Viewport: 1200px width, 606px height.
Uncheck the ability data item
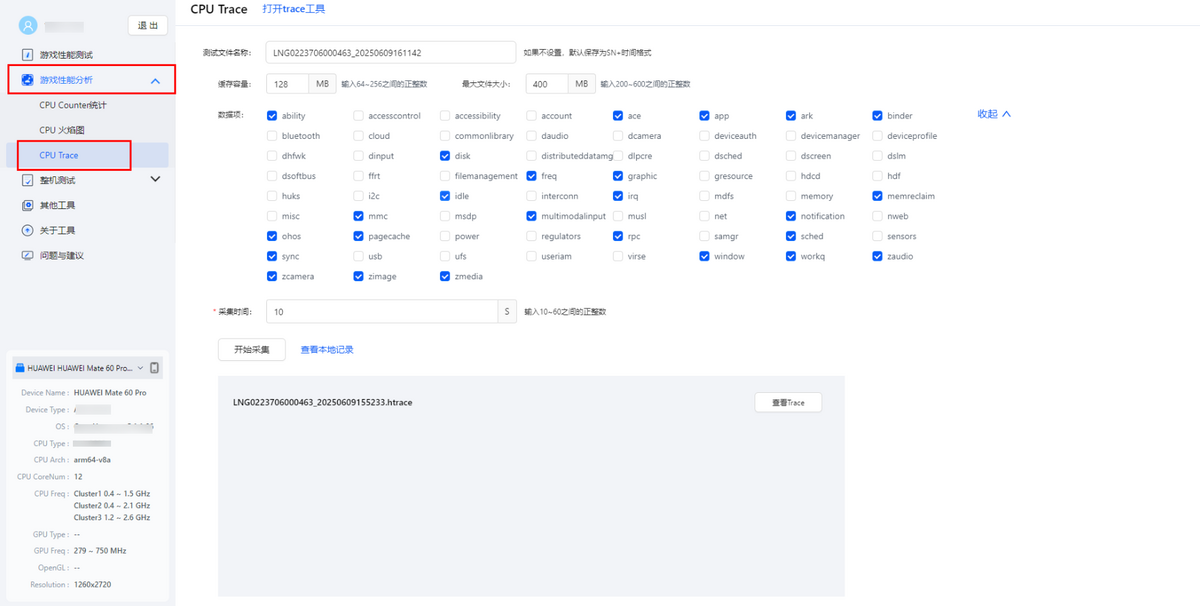273,116
